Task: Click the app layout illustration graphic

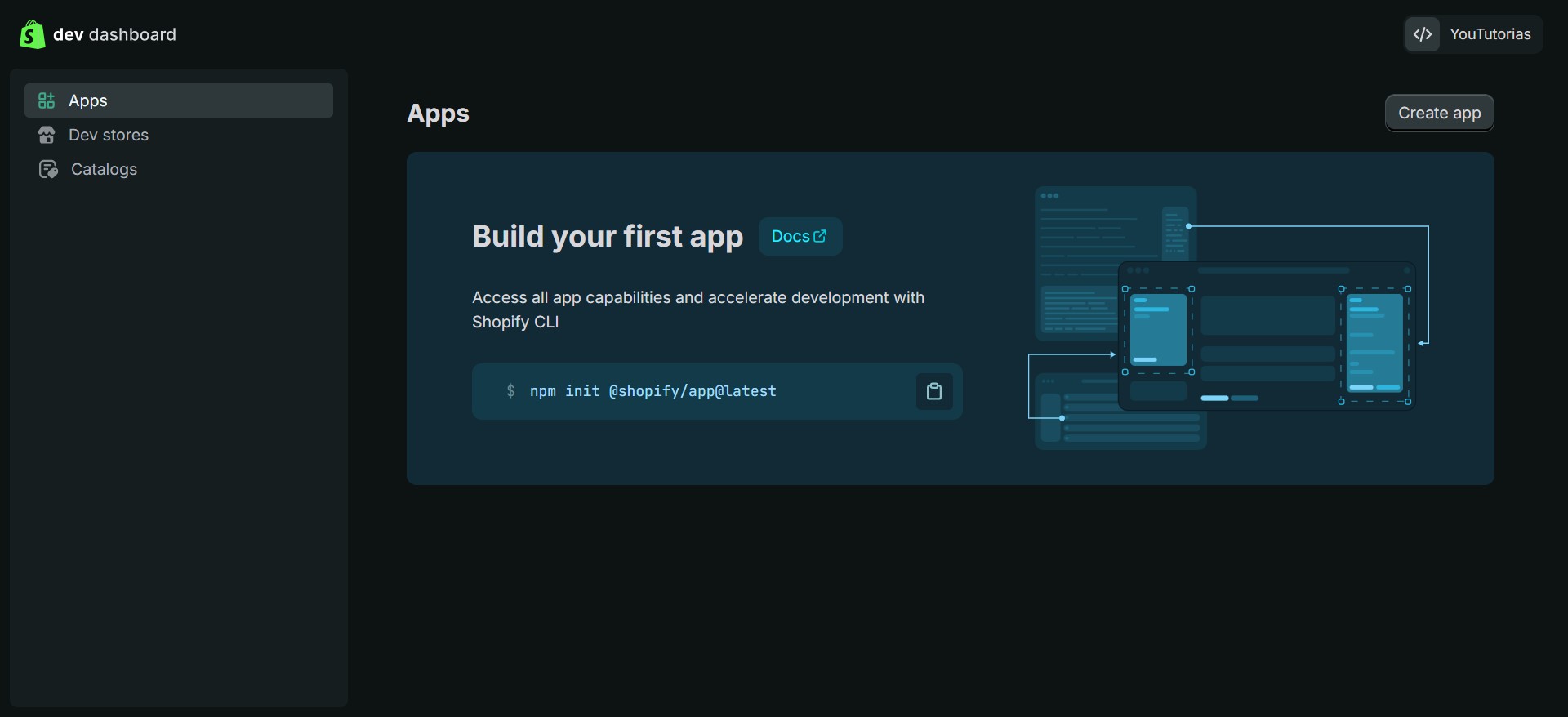Action: click(1228, 318)
